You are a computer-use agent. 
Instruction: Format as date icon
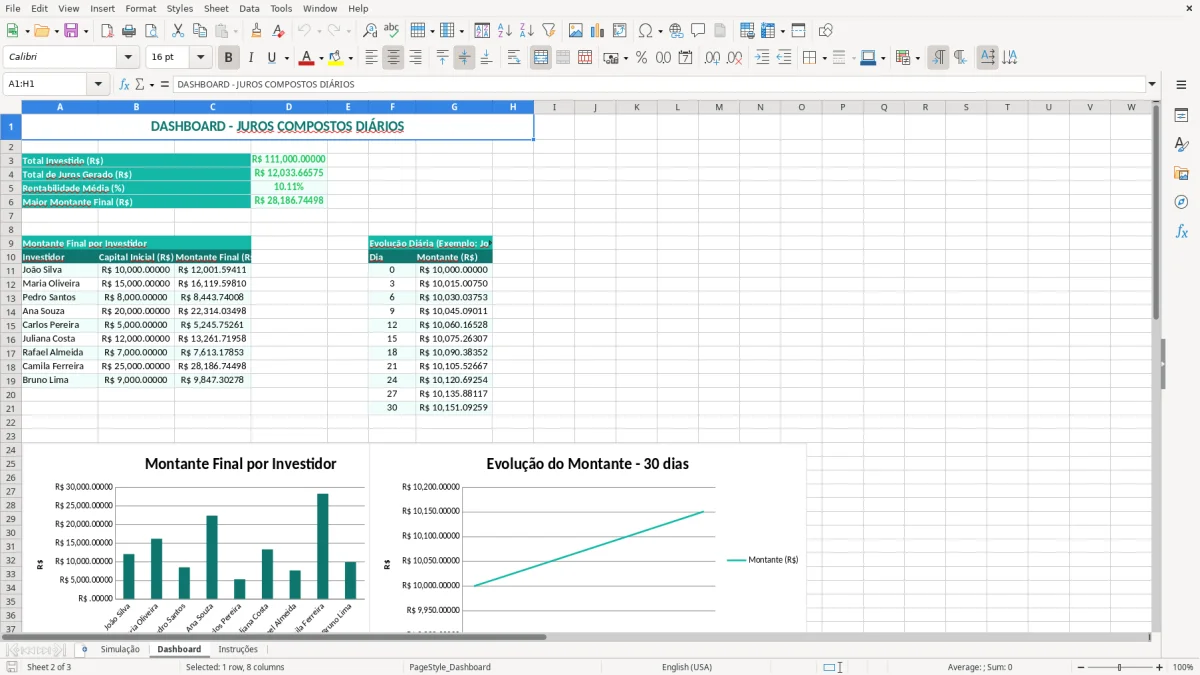(x=685, y=58)
